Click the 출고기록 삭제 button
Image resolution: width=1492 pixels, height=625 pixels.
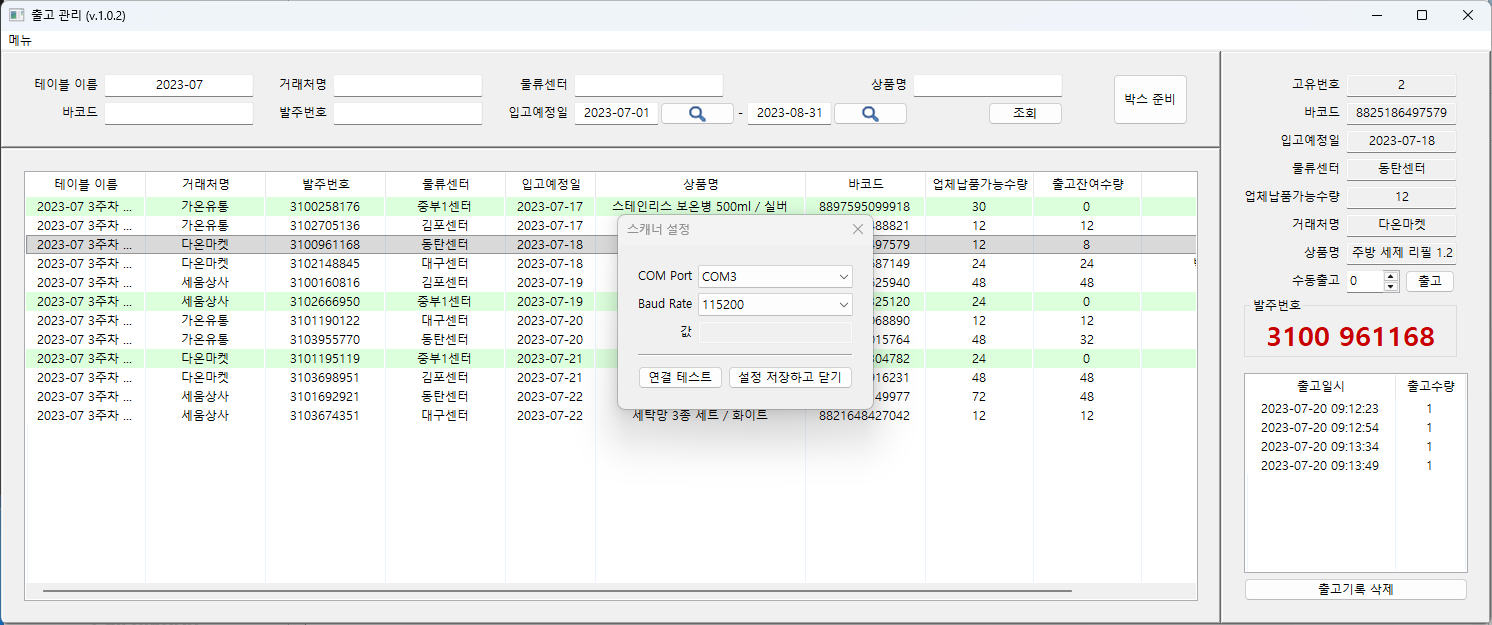click(x=1356, y=590)
